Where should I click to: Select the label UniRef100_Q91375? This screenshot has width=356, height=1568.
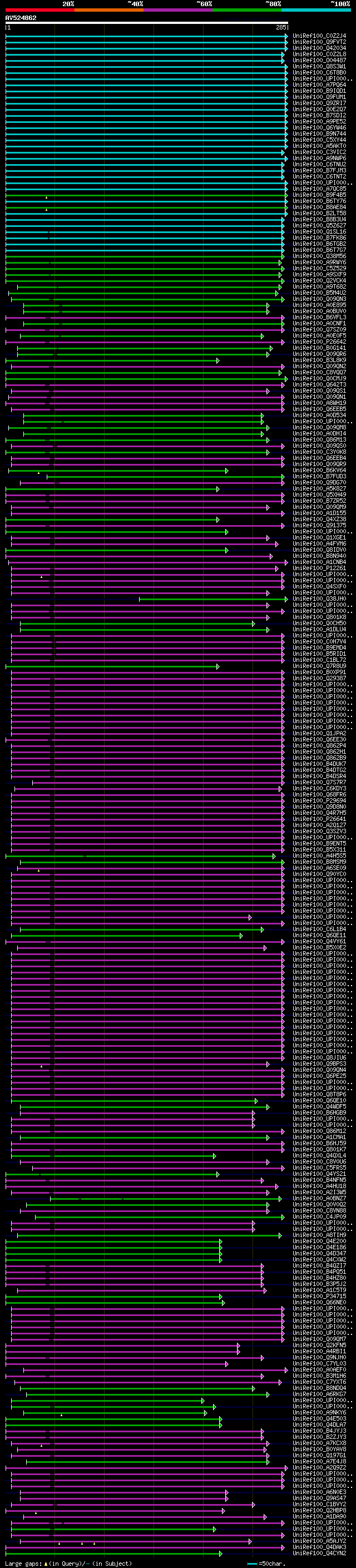319,525
